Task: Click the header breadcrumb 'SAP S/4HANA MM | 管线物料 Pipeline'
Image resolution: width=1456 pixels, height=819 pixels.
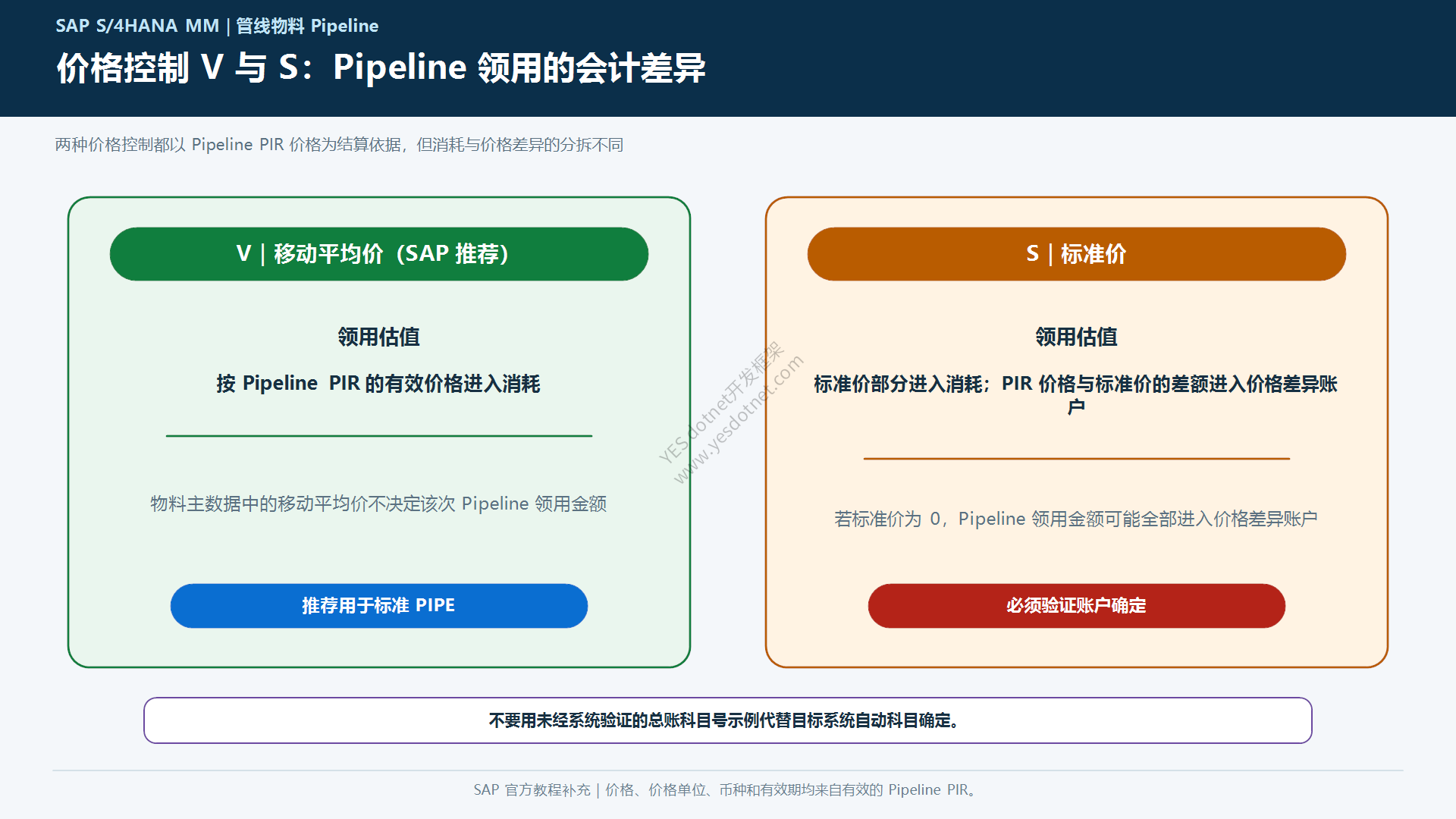Action: [x=217, y=26]
